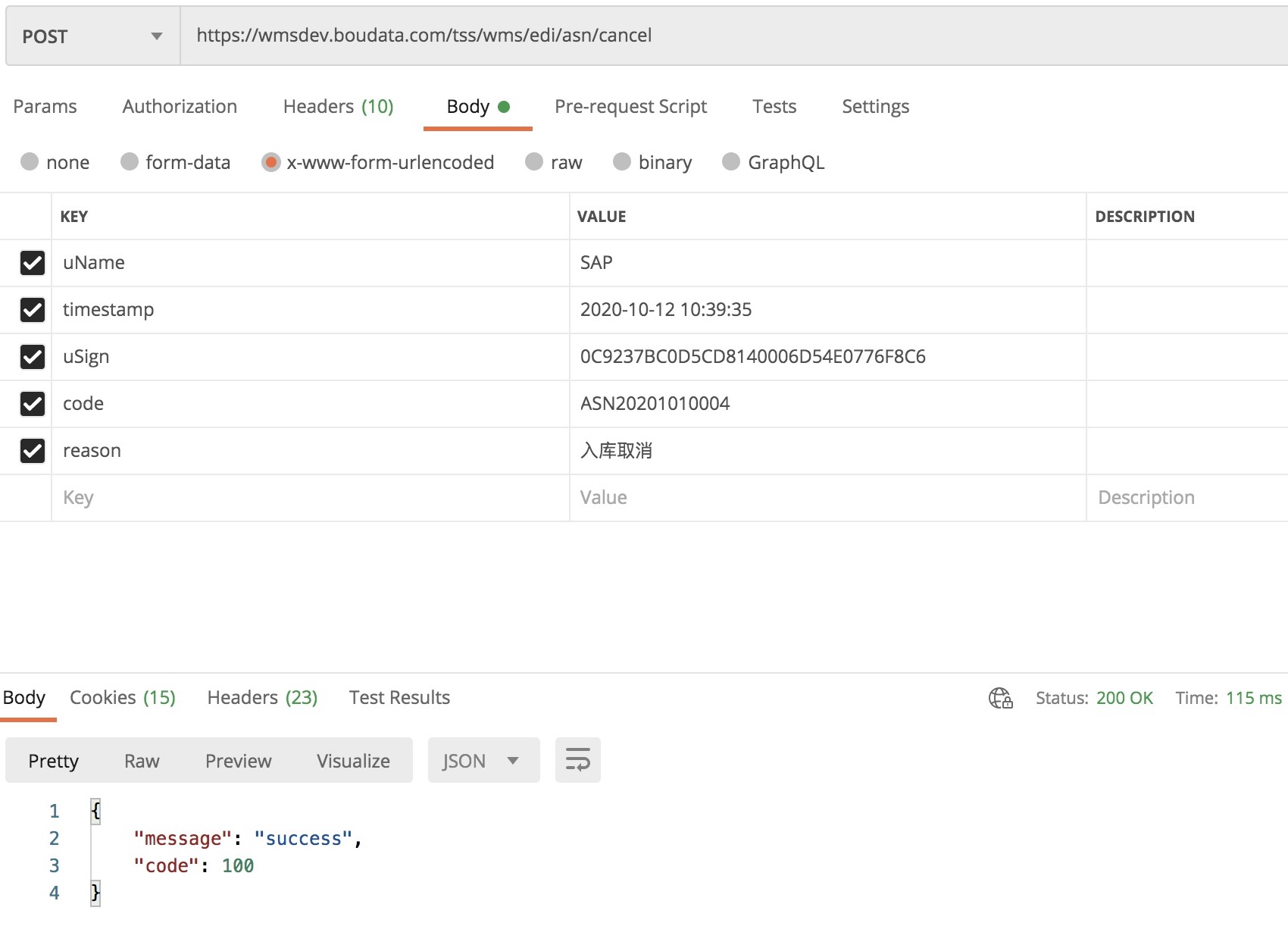The image size is (1288, 926).
Task: Open the POST method dropdown
Action: pos(92,36)
